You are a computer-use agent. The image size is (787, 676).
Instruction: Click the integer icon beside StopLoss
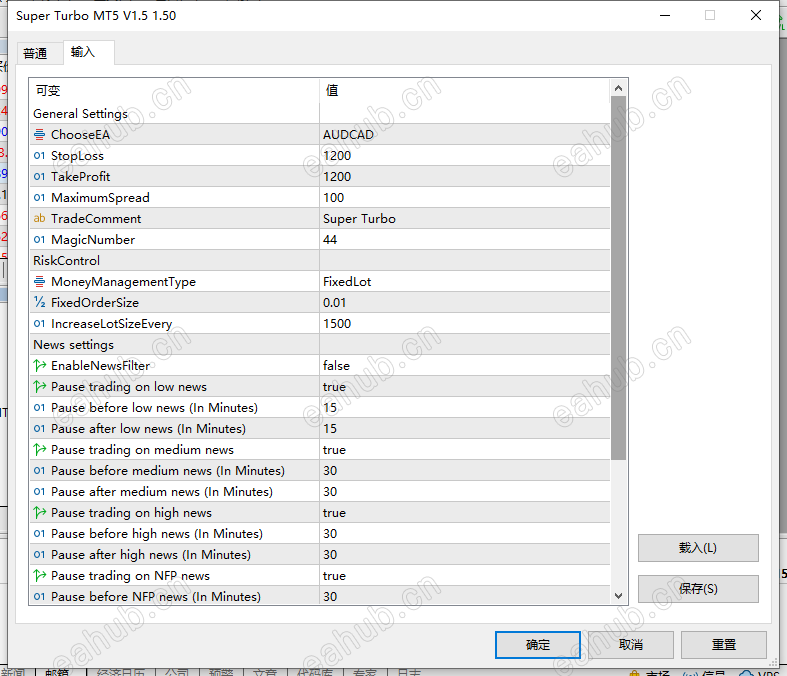(39, 156)
